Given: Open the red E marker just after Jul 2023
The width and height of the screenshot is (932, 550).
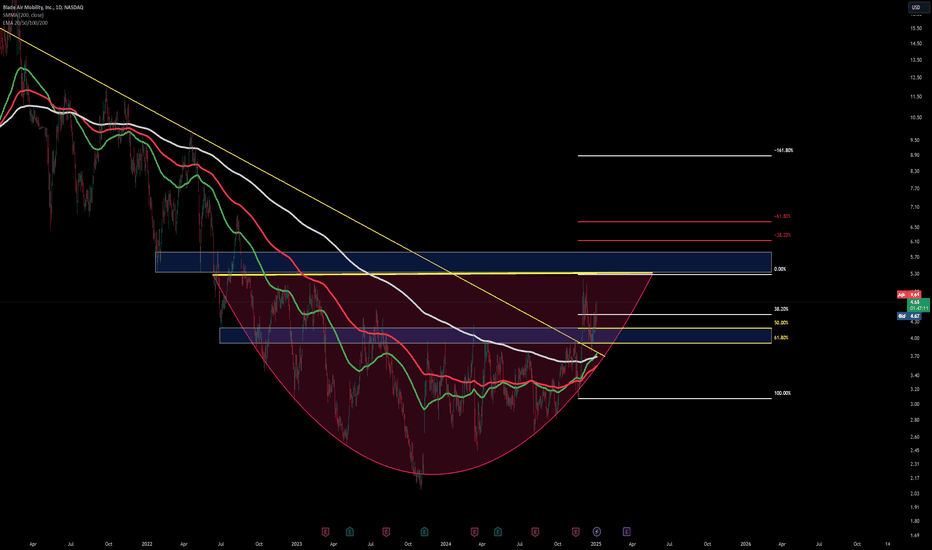Looking at the screenshot, I should (386, 532).
